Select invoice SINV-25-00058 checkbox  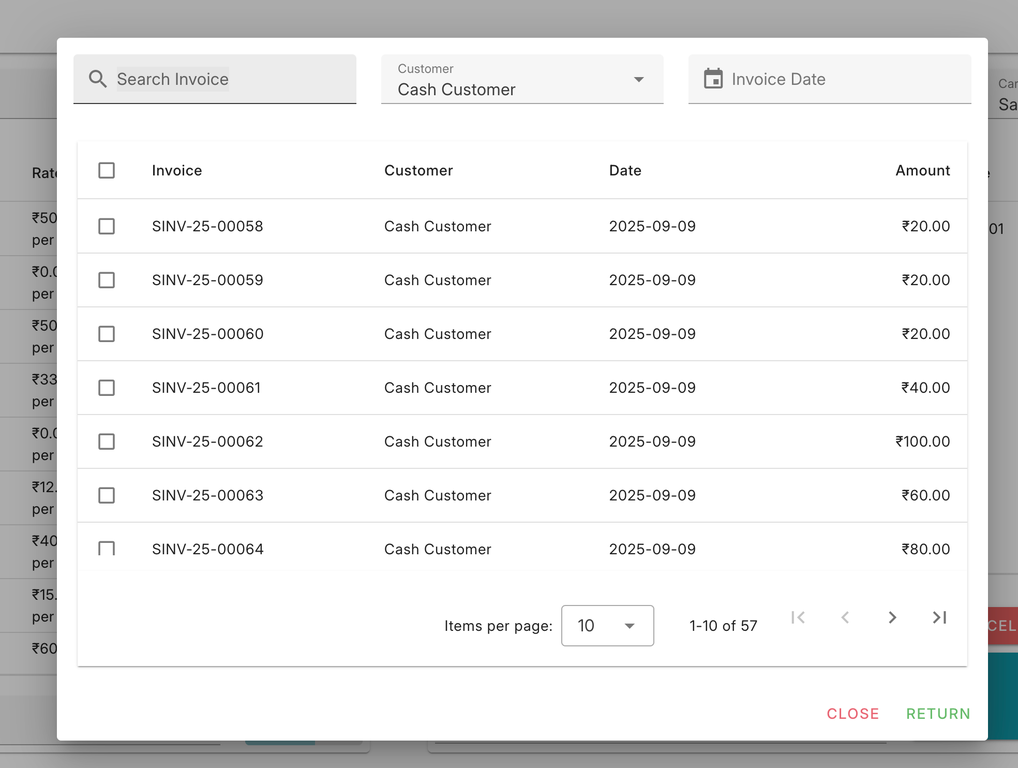click(106, 226)
